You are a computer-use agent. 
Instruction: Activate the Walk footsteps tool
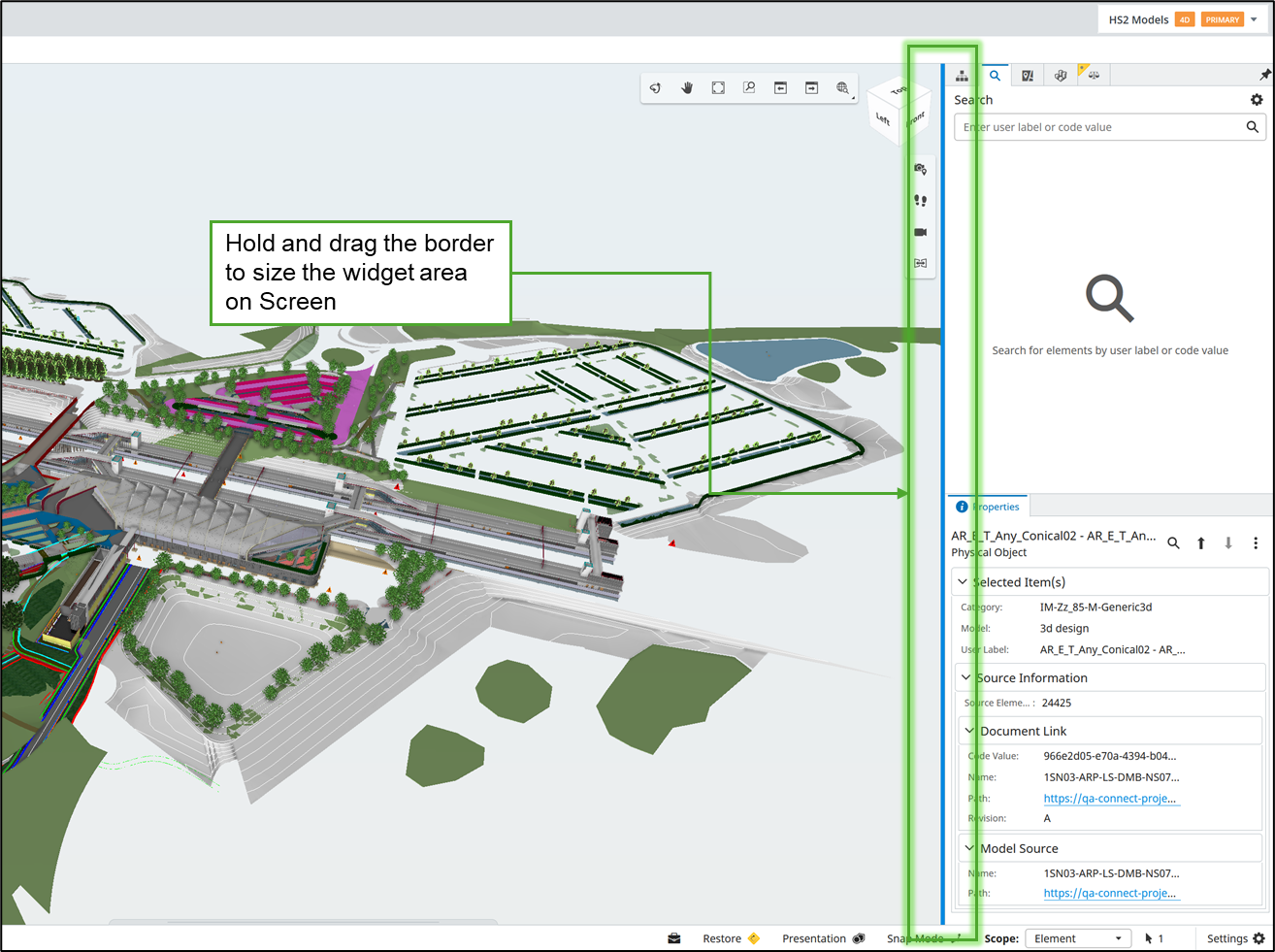(x=921, y=201)
